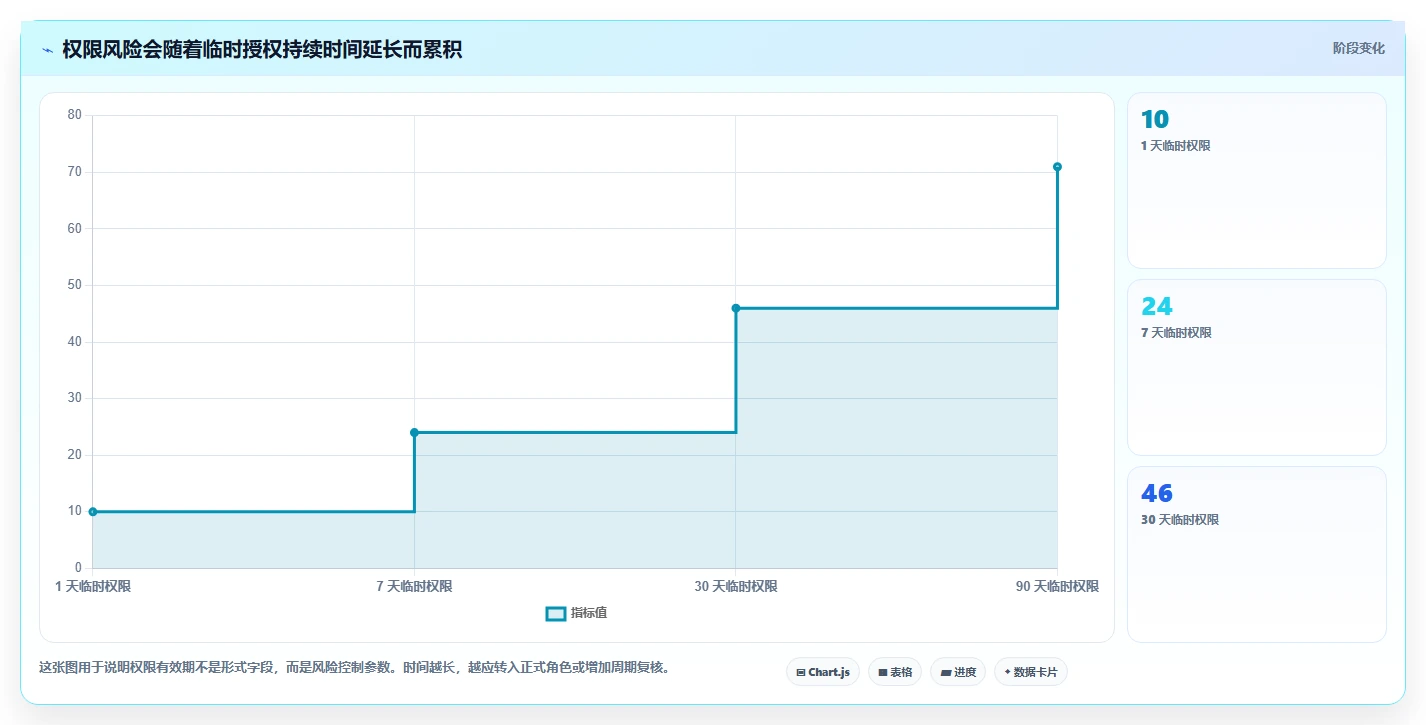Click the description text below the chart
Viewport: 1426px width, 725px height.
coord(354,667)
